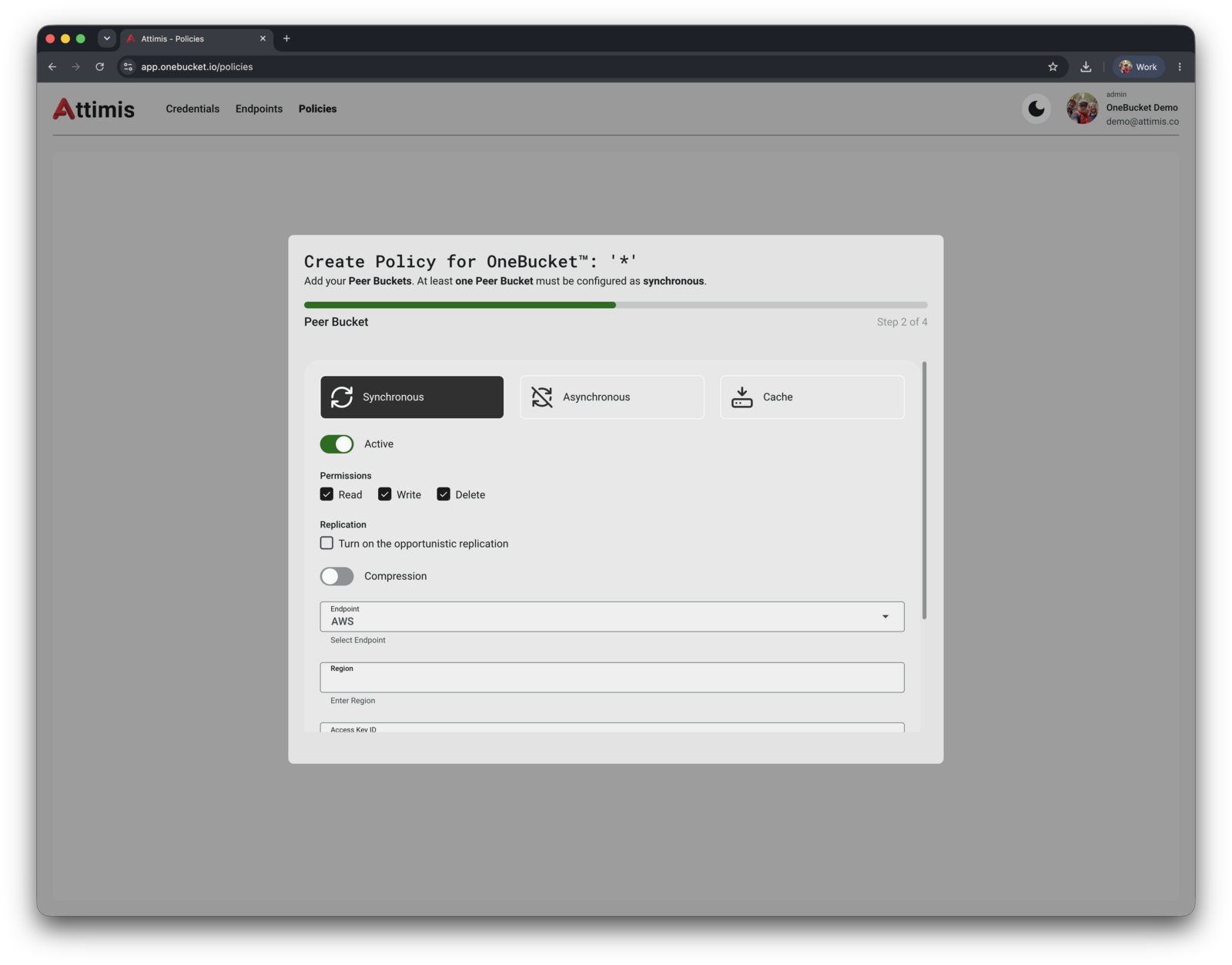1232x965 pixels.
Task: Open browser downloads
Action: (x=1086, y=67)
